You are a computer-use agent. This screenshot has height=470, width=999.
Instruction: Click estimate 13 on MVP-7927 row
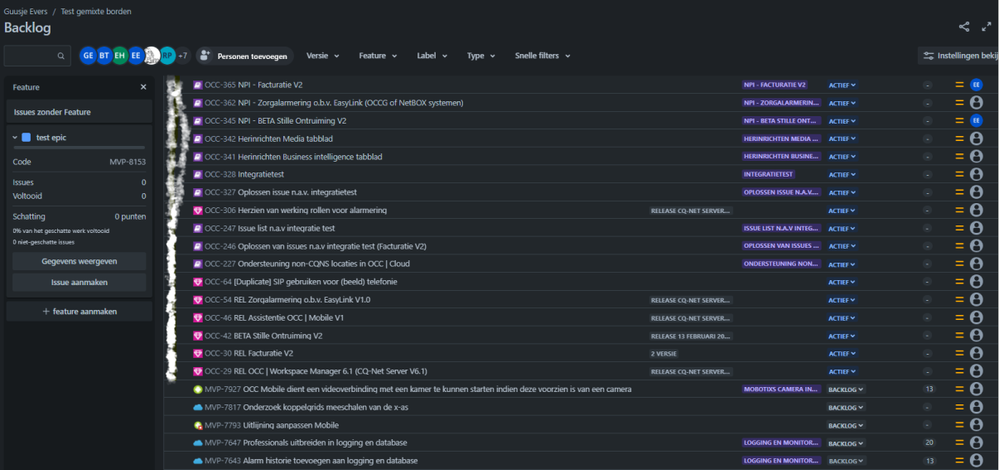coord(928,389)
